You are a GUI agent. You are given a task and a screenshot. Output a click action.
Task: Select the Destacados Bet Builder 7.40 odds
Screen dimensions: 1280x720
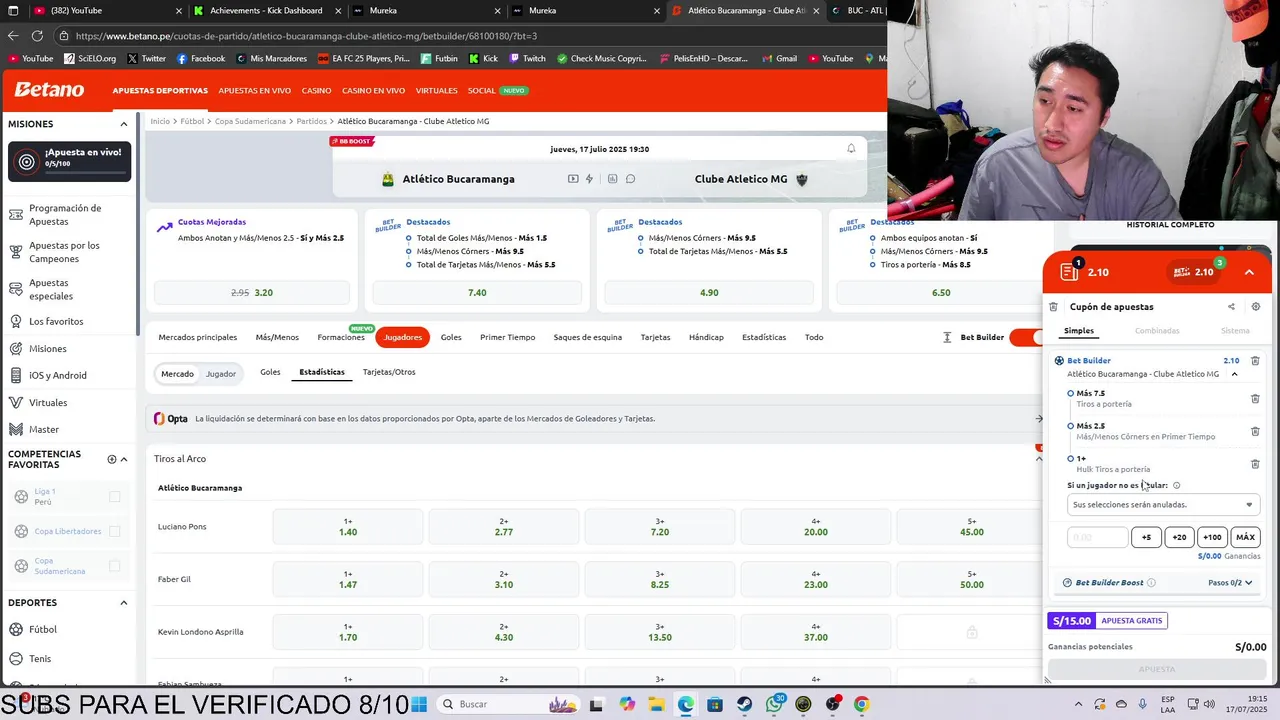(477, 293)
